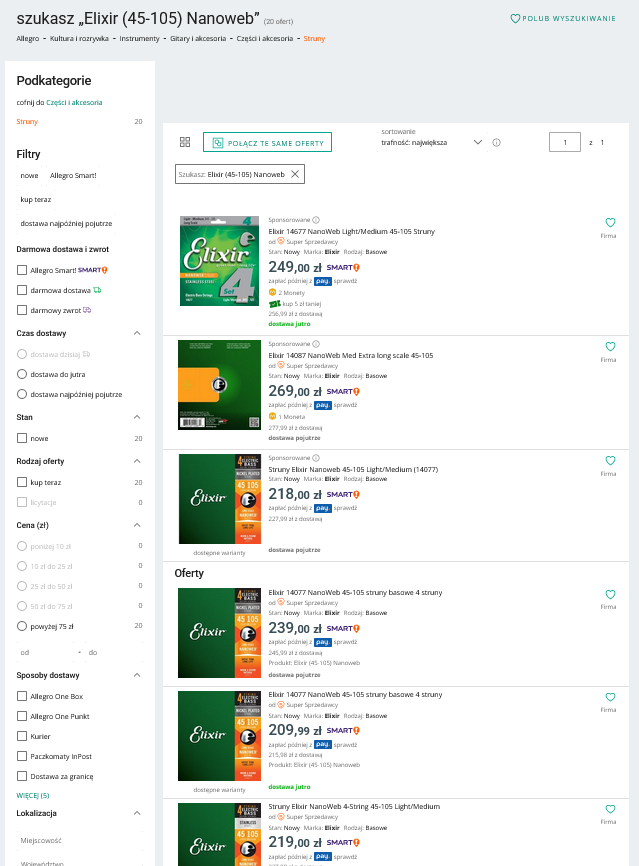Collapse the Rodzaj oferty filter section
The width and height of the screenshot is (639, 866).
137,461
